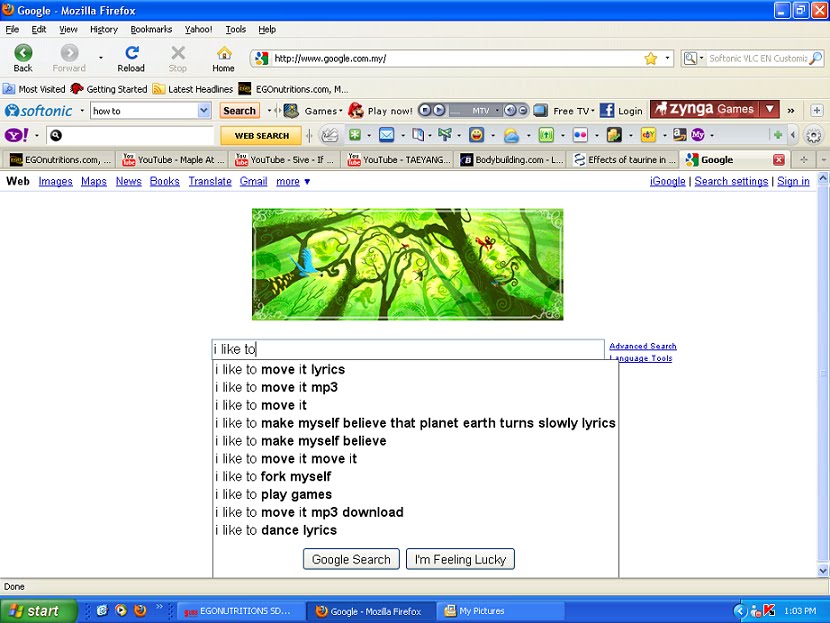Select suggestion 'i like to make myself believe'
830x623 pixels.
(x=416, y=441)
